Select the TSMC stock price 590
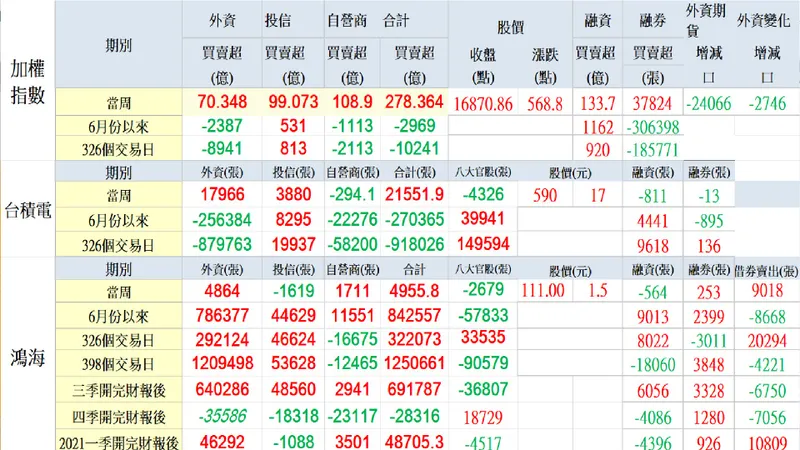Image resolution: width=800 pixels, height=450 pixels. (545, 195)
